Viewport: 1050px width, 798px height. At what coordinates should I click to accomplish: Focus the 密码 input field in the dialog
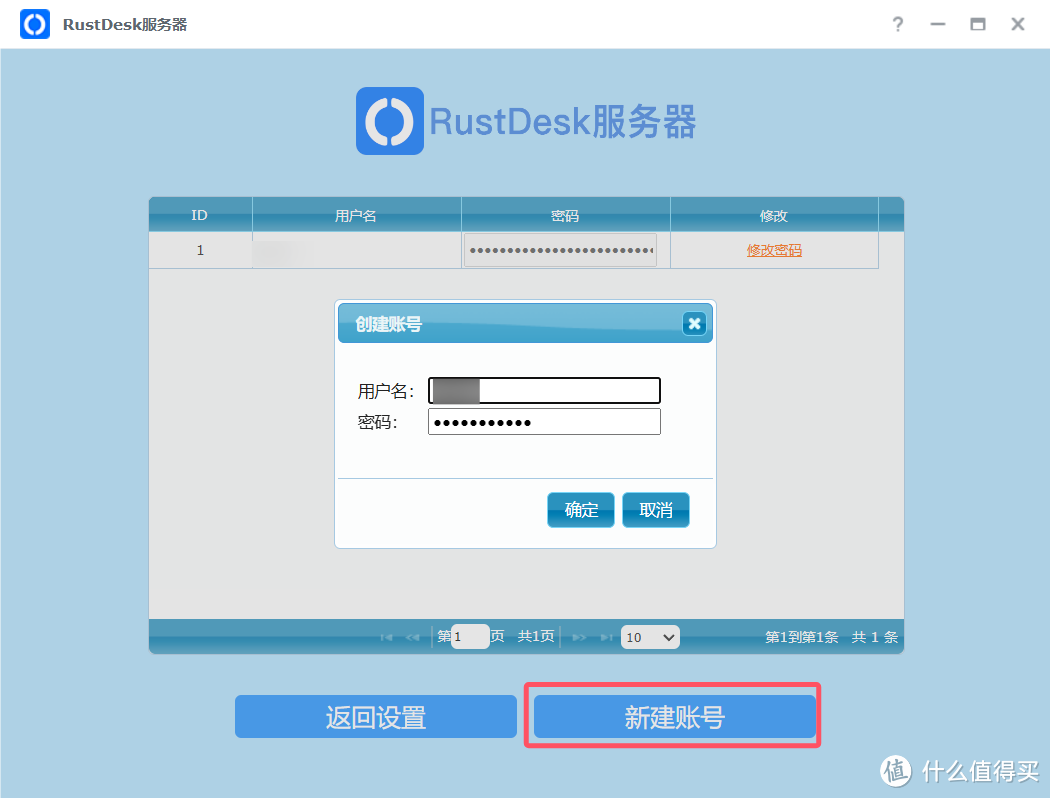544,421
